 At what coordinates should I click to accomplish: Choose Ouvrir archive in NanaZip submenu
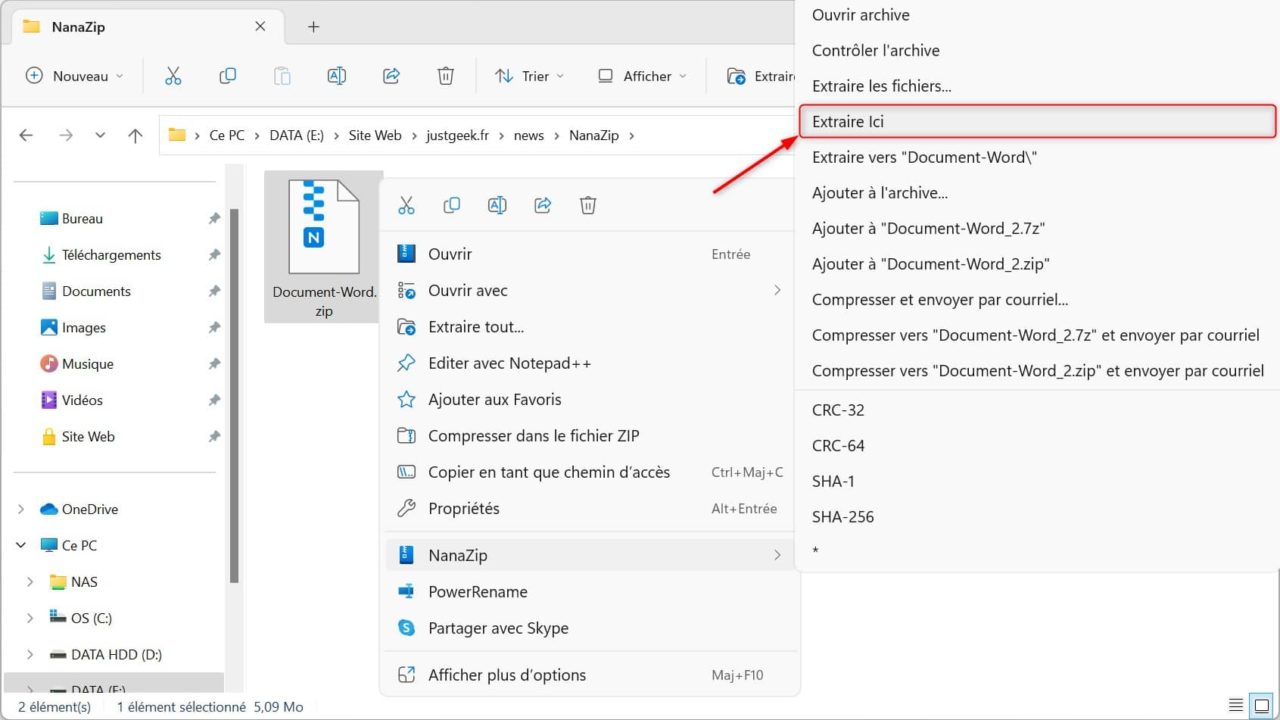coord(1037,15)
